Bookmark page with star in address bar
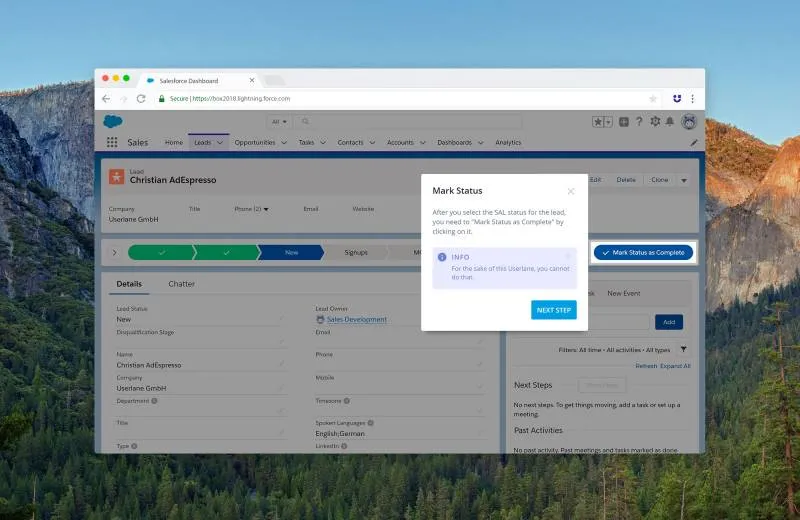 pos(653,98)
